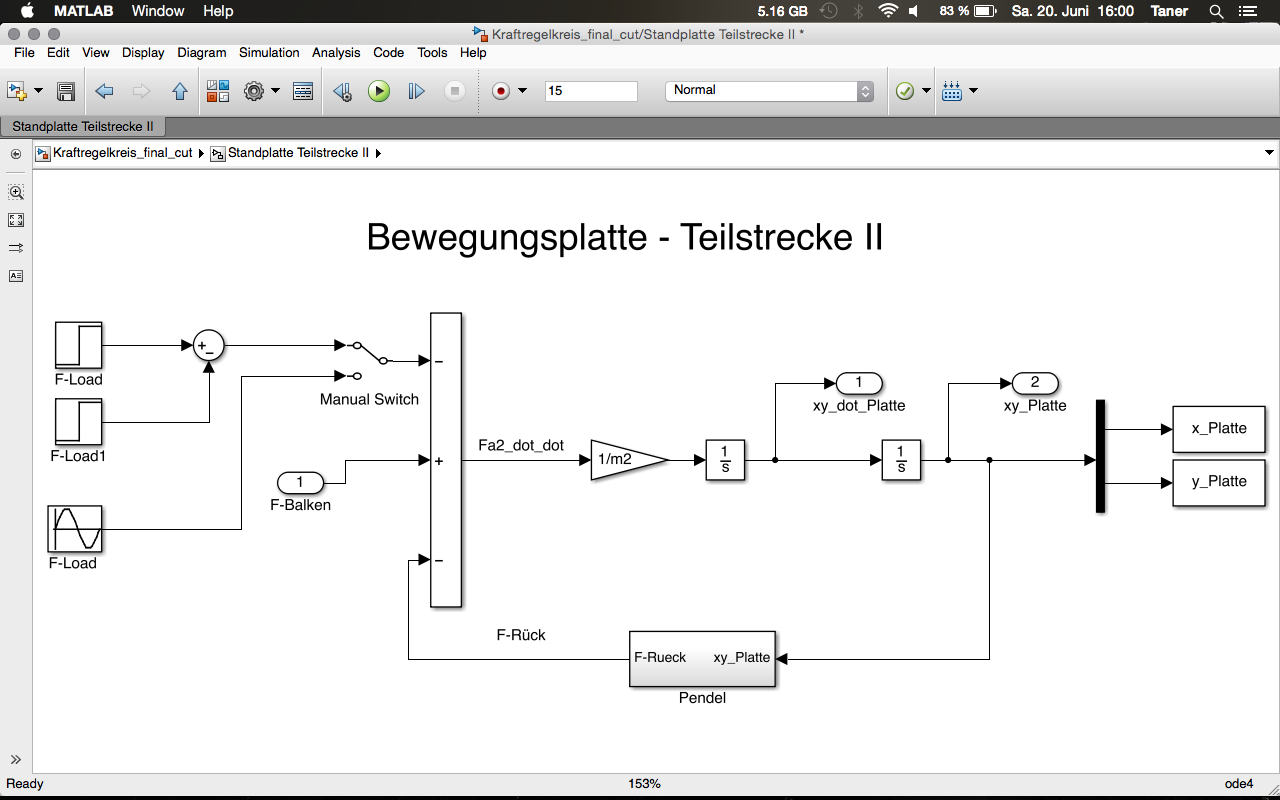The width and height of the screenshot is (1280, 800).
Task: Click the Step Back simulation icon
Action: [x=342, y=91]
